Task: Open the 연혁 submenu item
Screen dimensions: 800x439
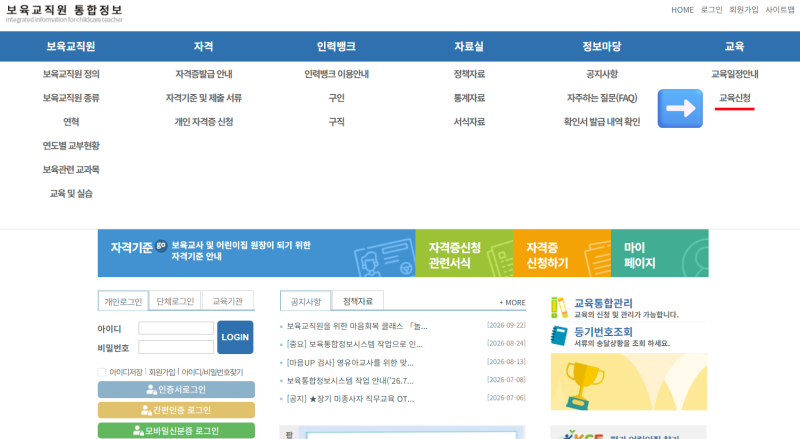Action: click(71, 121)
